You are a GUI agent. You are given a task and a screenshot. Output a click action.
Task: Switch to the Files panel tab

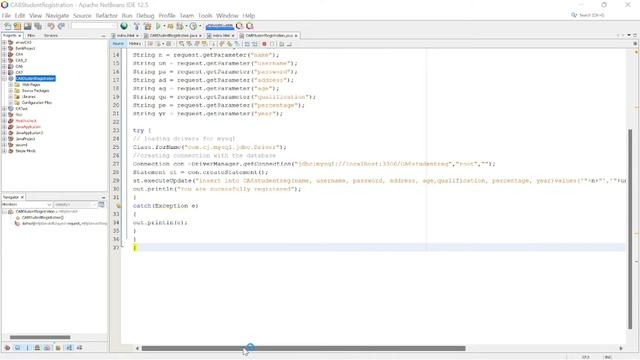[x=31, y=36]
